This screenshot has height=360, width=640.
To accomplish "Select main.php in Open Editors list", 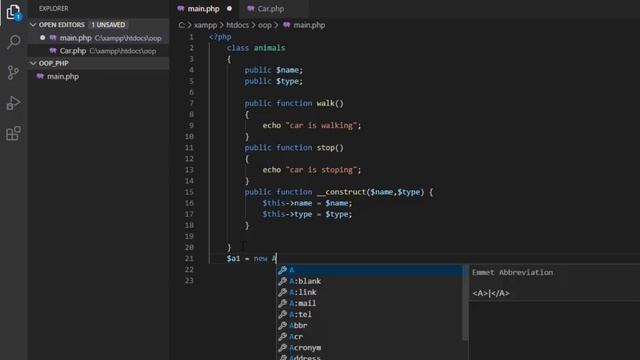I will (x=98, y=38).
